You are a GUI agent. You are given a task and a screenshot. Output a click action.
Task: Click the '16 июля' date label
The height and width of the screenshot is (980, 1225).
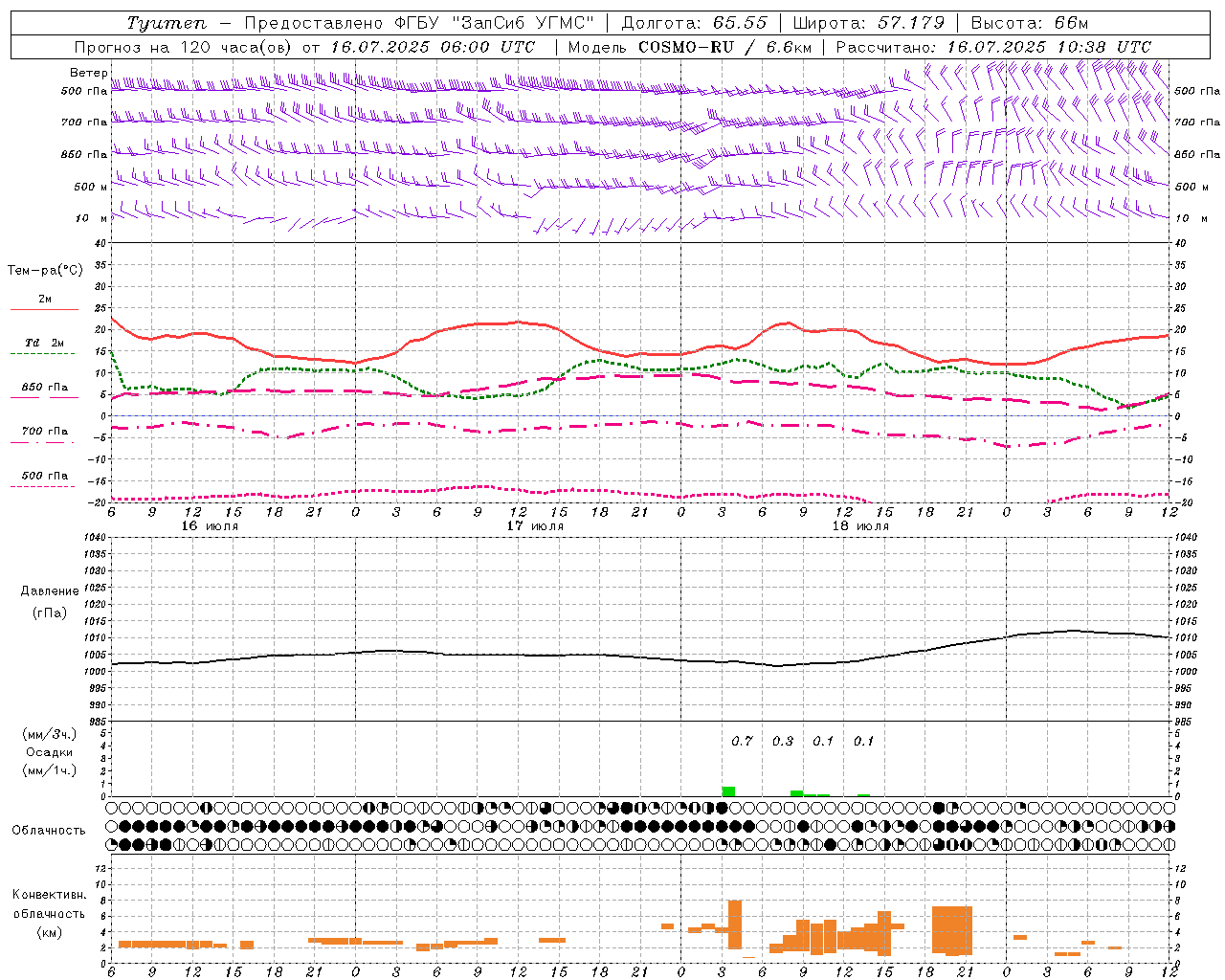210,526
